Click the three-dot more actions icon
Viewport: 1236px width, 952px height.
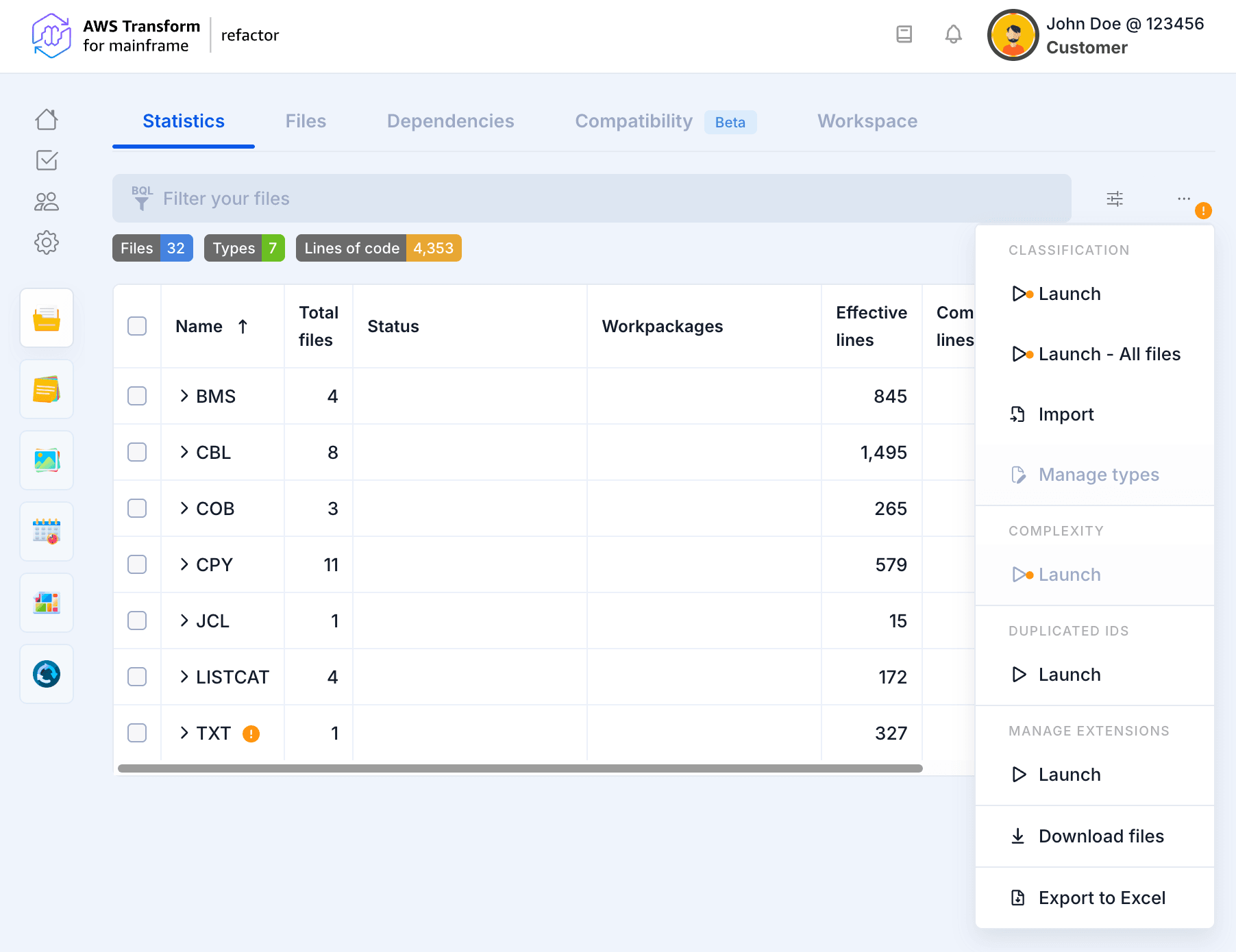point(1183,199)
